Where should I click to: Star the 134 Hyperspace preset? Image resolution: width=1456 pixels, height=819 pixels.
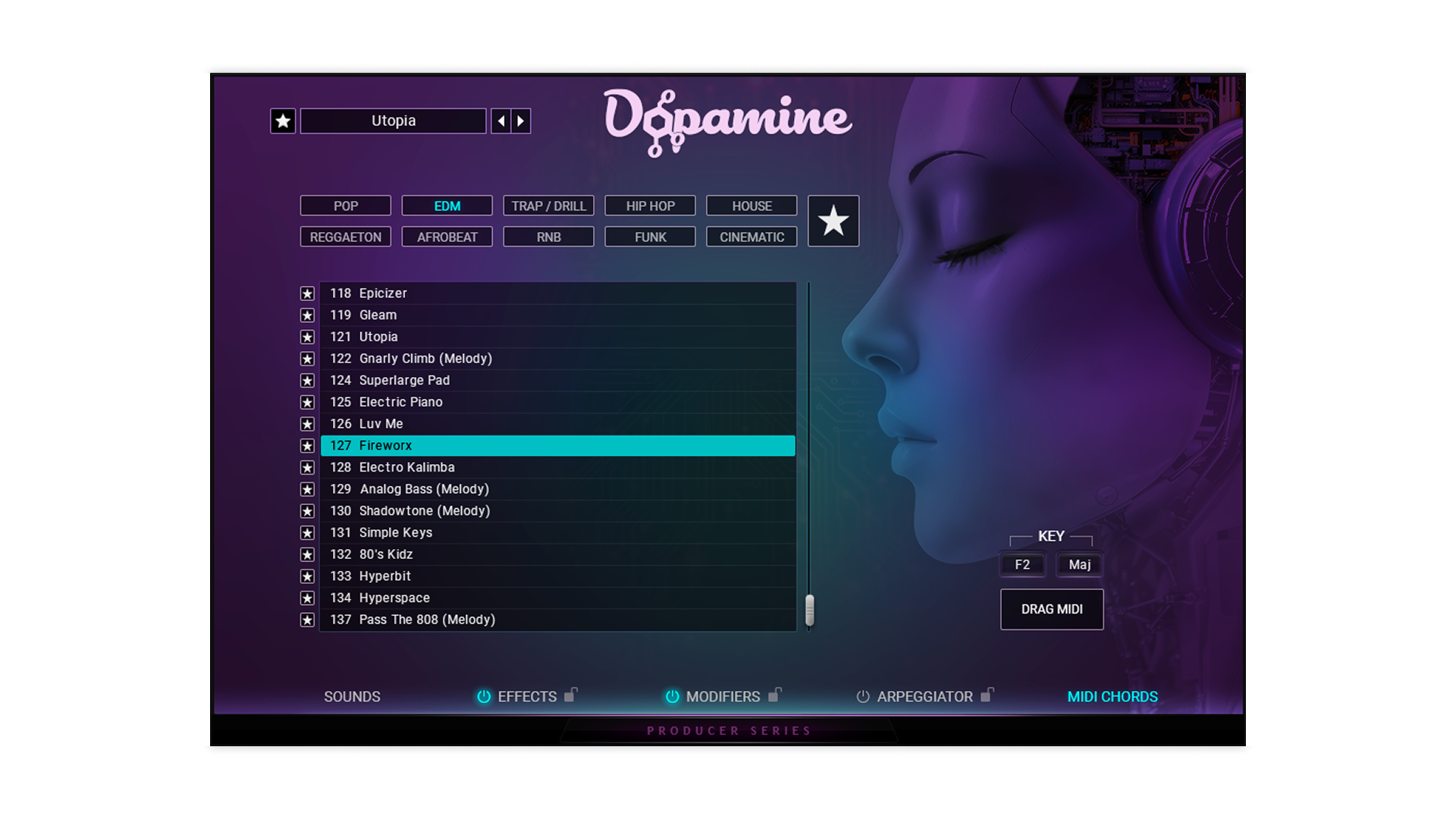[x=307, y=598]
